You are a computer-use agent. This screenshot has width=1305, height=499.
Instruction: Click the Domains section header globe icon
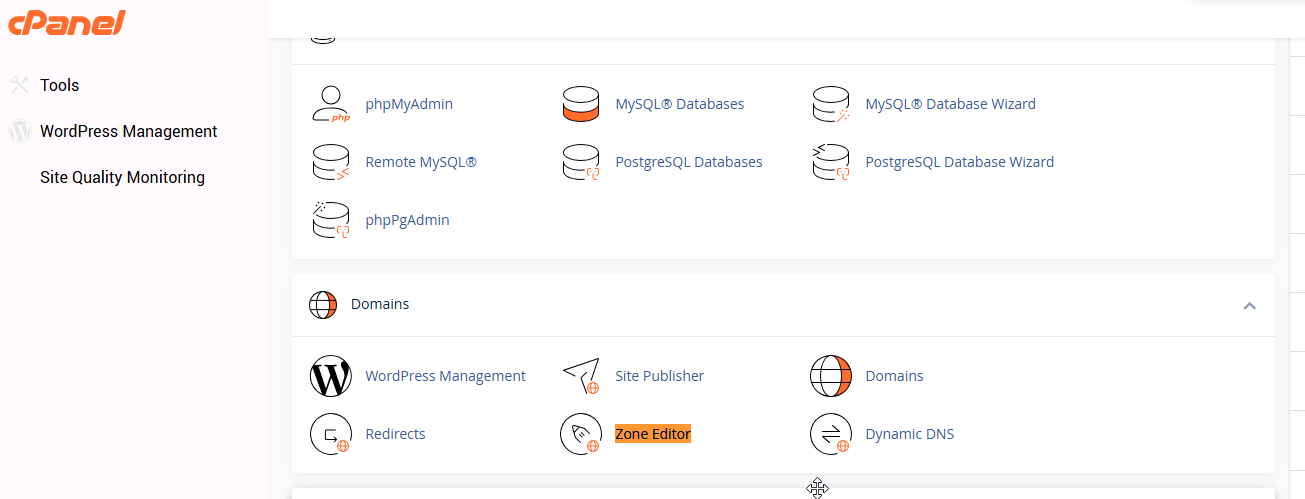(x=323, y=304)
